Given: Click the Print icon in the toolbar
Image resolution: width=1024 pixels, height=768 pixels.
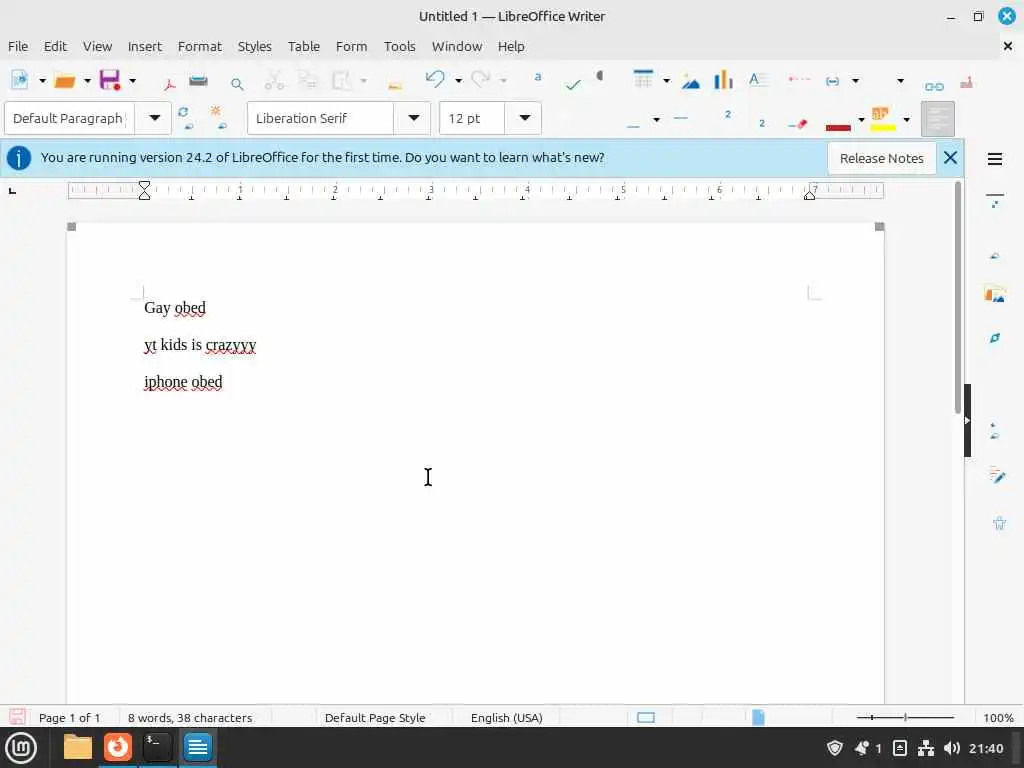Looking at the screenshot, I should click(198, 81).
